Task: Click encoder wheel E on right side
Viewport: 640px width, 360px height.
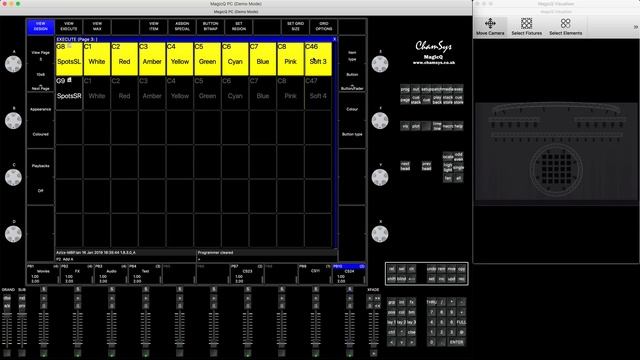Action: coord(380,64)
